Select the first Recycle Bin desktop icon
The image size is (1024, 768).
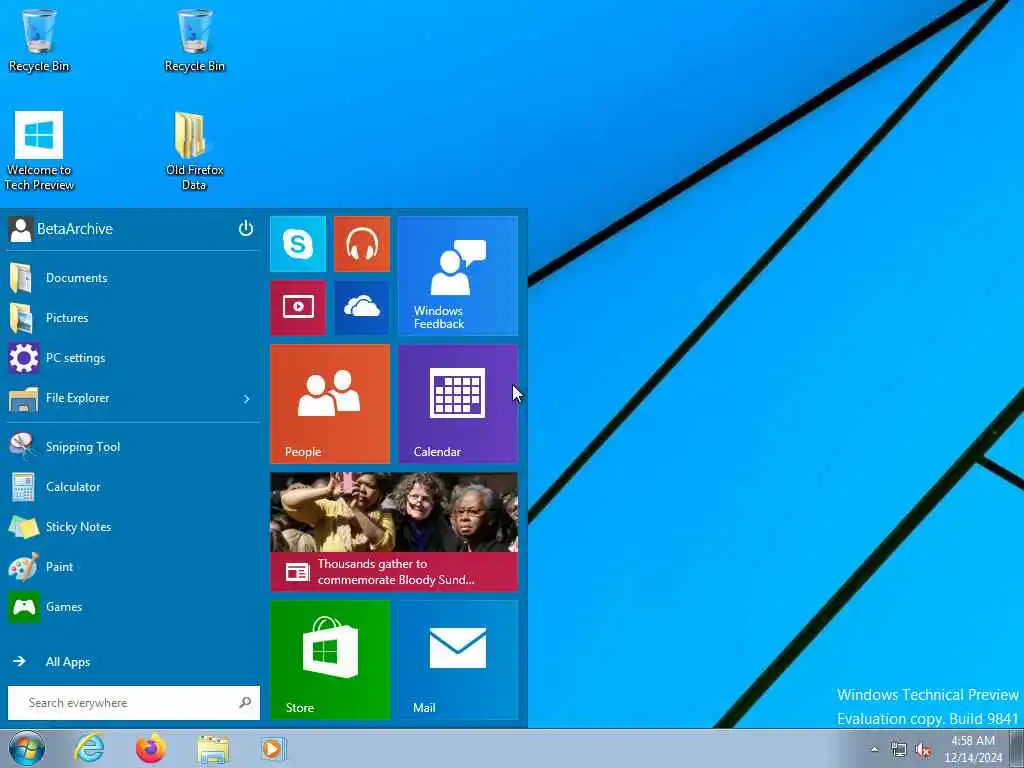point(39,40)
